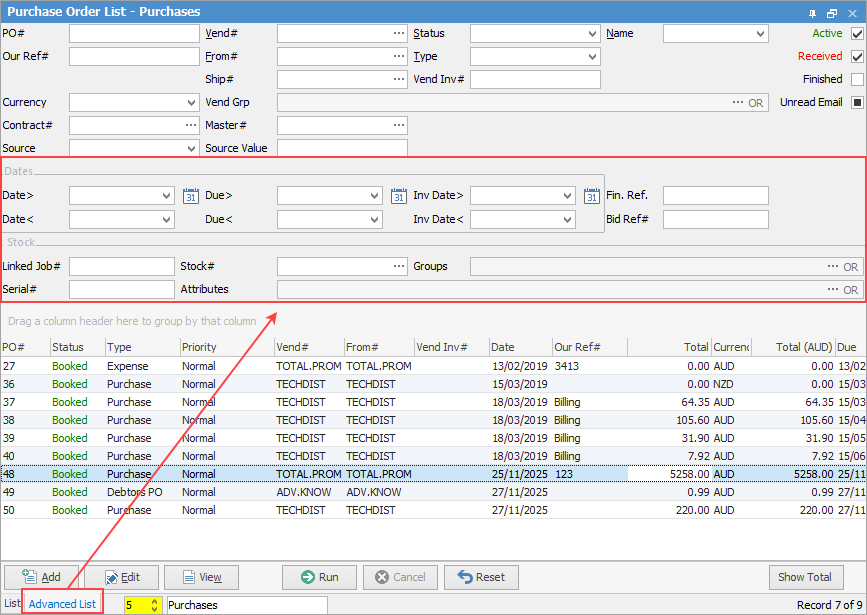
Task: Expand the Date< dropdown
Action: coord(166,220)
